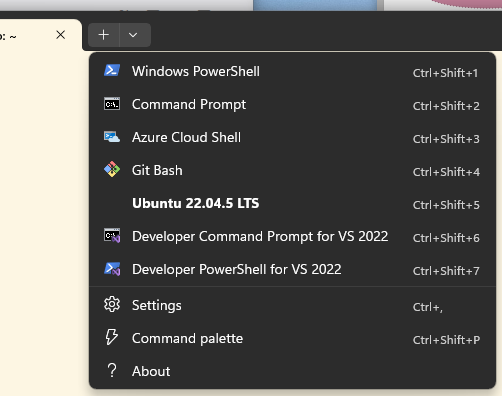Click the Ctrl+Shift+2 shortcut label
Image resolution: width=502 pixels, height=396 pixels.
pyautogui.click(x=446, y=106)
